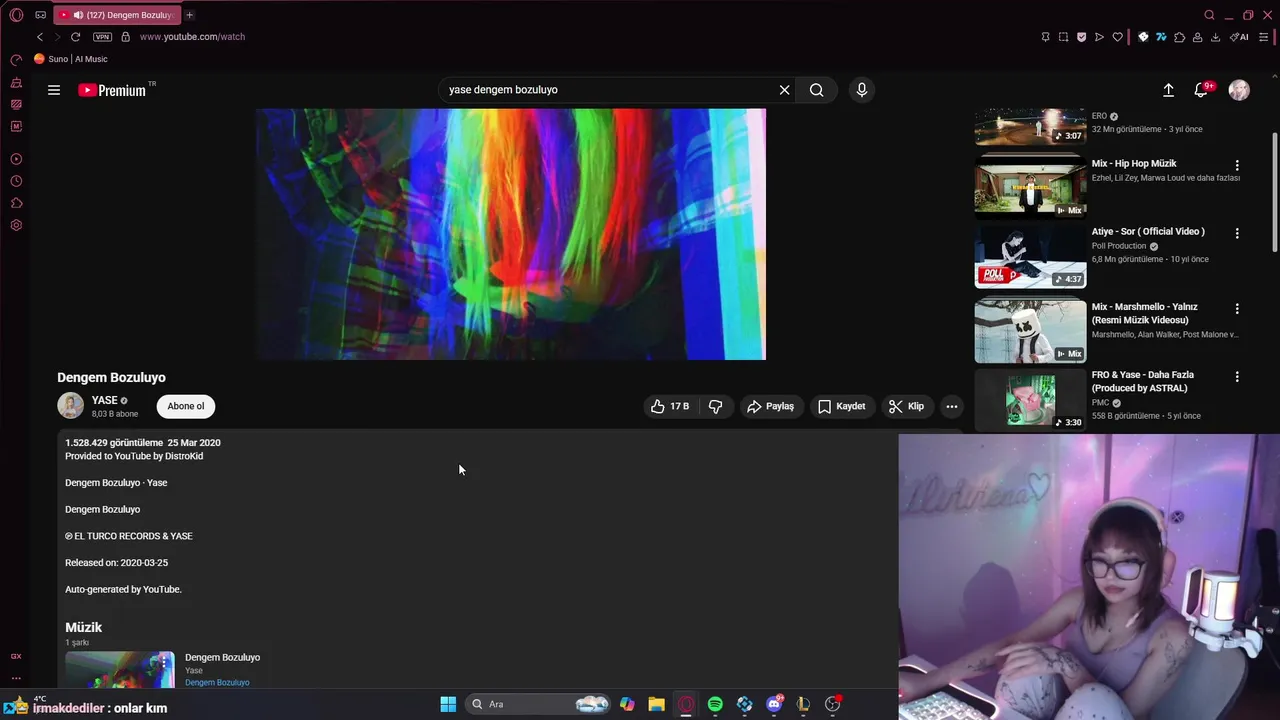Click the page vertical scrollbar
The height and width of the screenshot is (720, 1280).
[1274, 190]
